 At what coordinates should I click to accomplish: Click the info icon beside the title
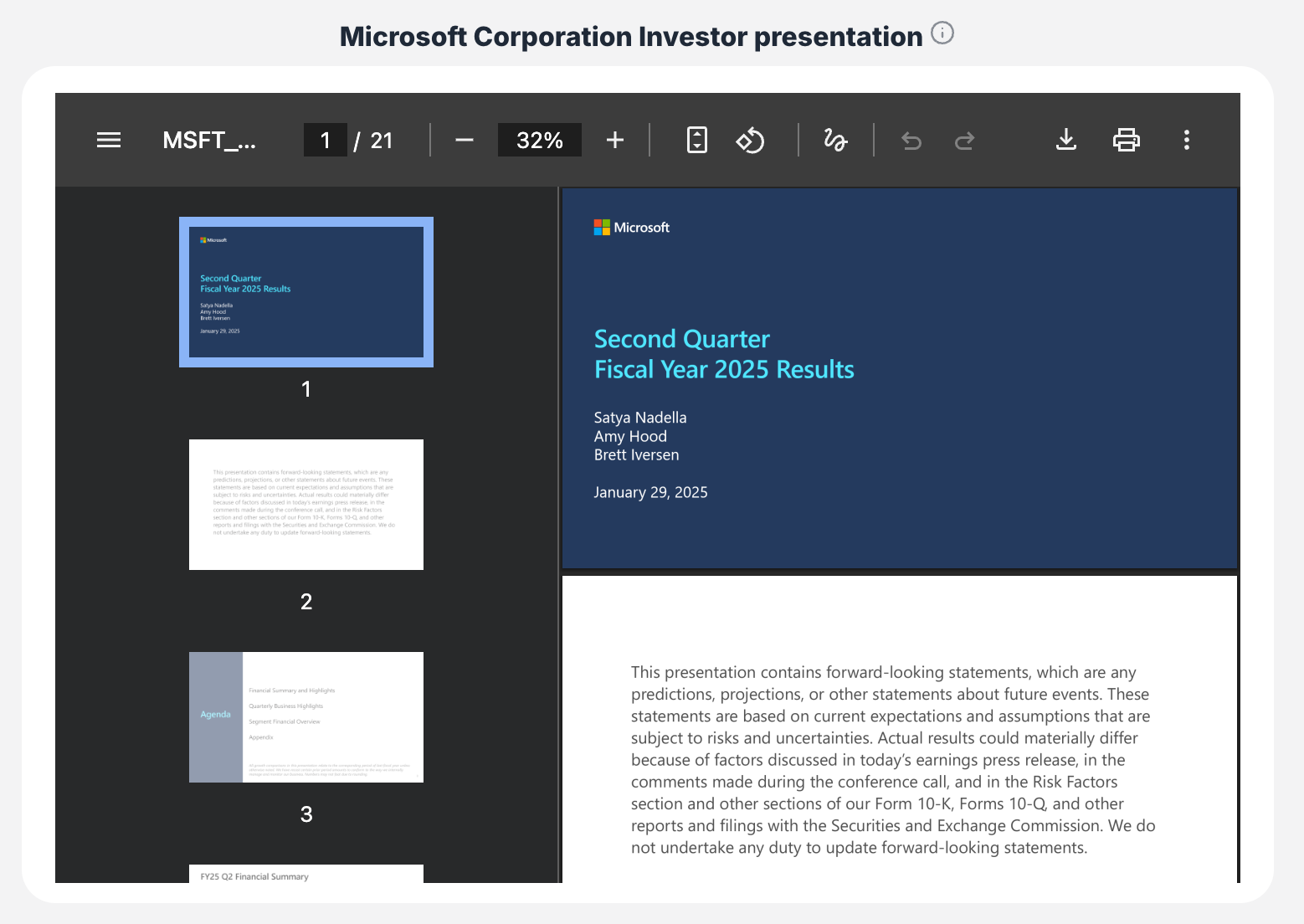(942, 33)
